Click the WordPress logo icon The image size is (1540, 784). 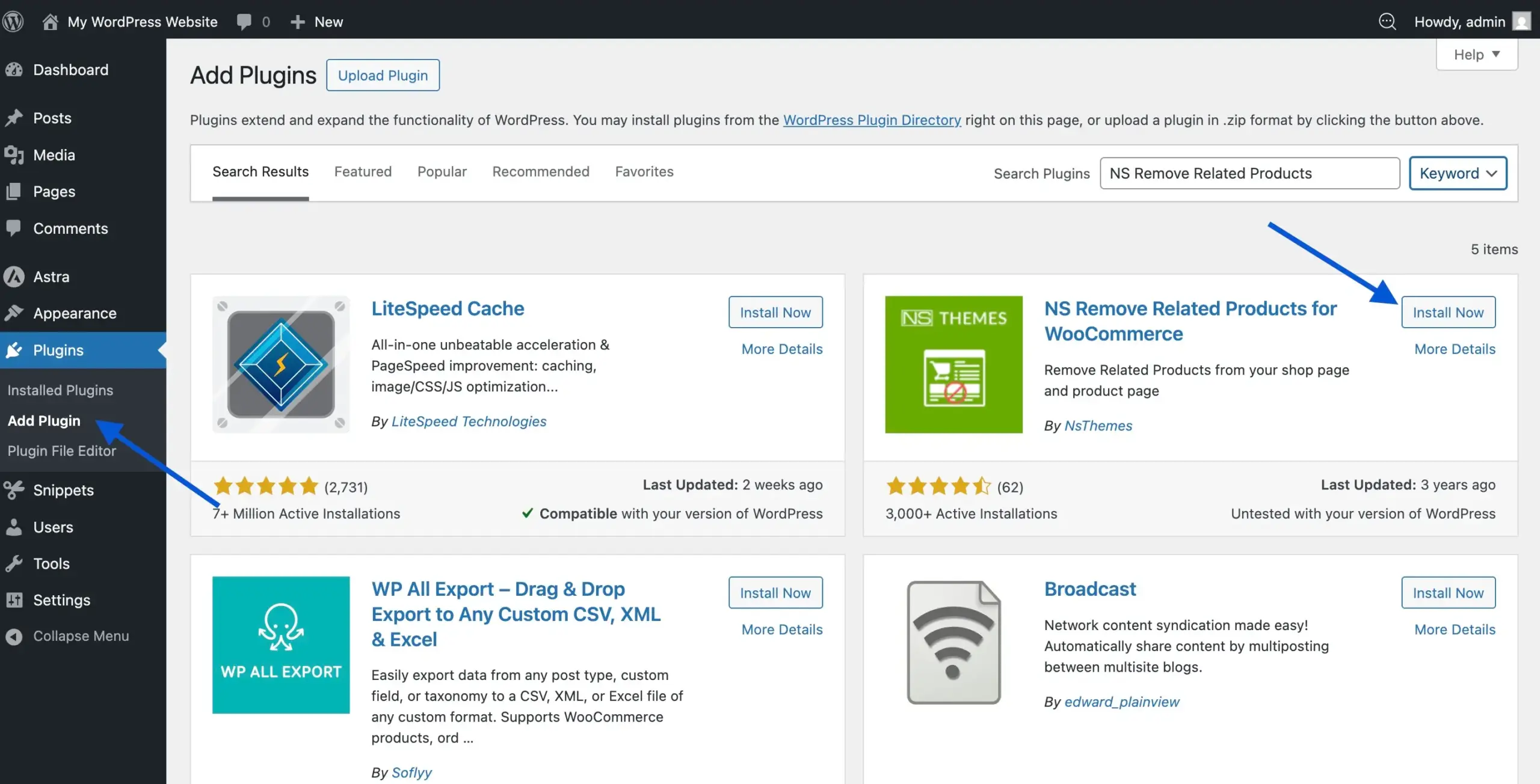[13, 22]
